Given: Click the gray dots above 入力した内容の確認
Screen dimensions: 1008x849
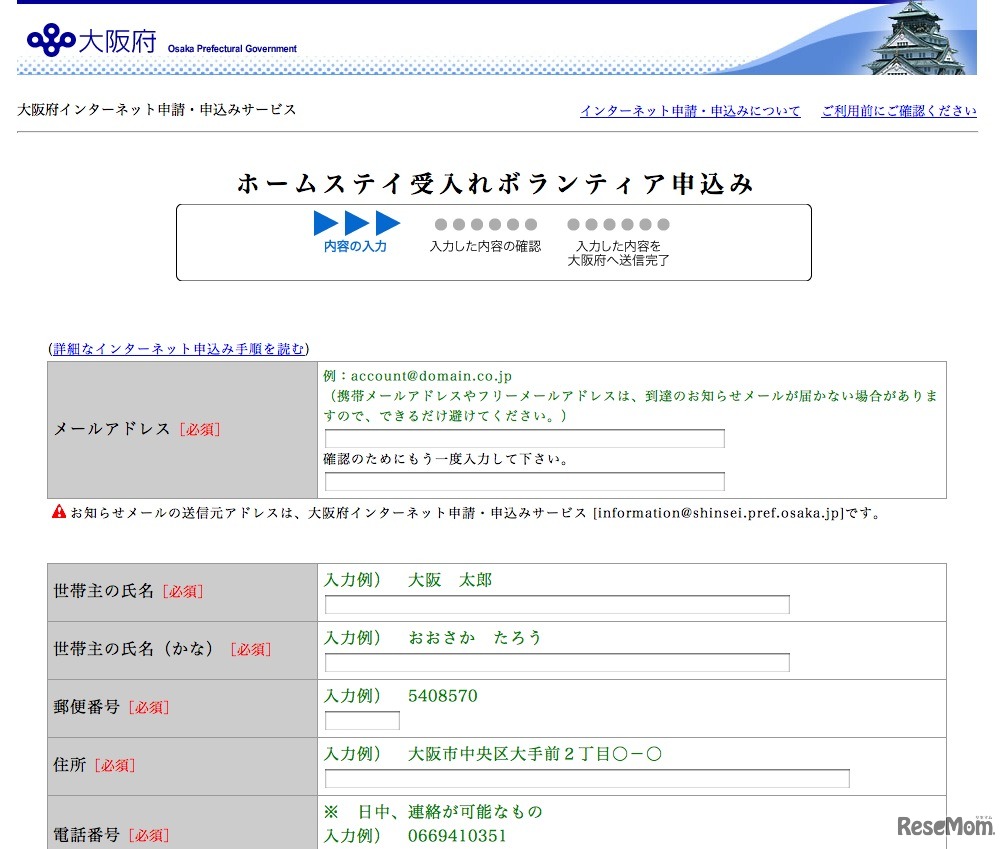Looking at the screenshot, I should point(485,225).
